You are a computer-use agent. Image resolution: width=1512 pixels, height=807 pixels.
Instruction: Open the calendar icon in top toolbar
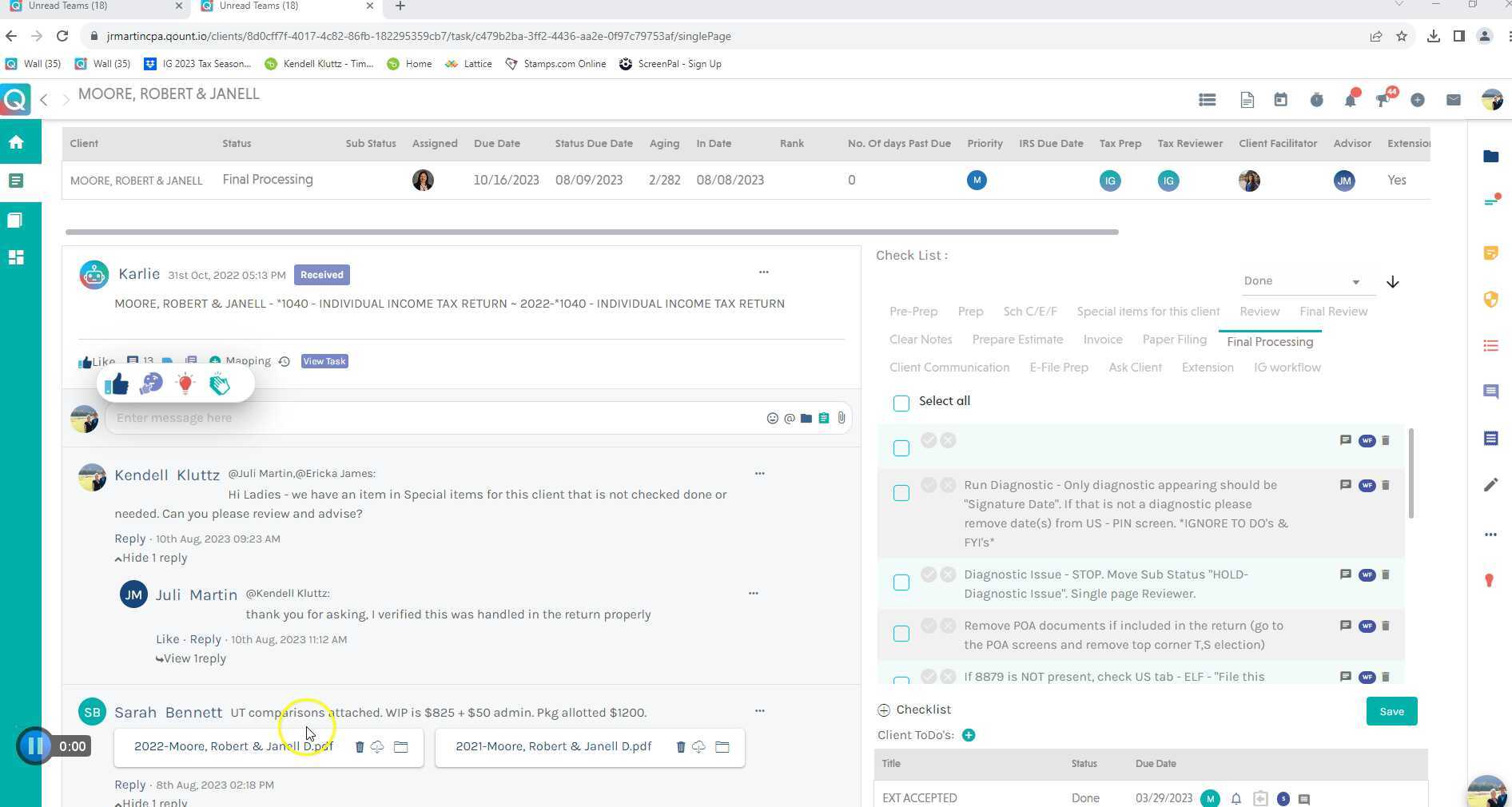click(x=1280, y=100)
